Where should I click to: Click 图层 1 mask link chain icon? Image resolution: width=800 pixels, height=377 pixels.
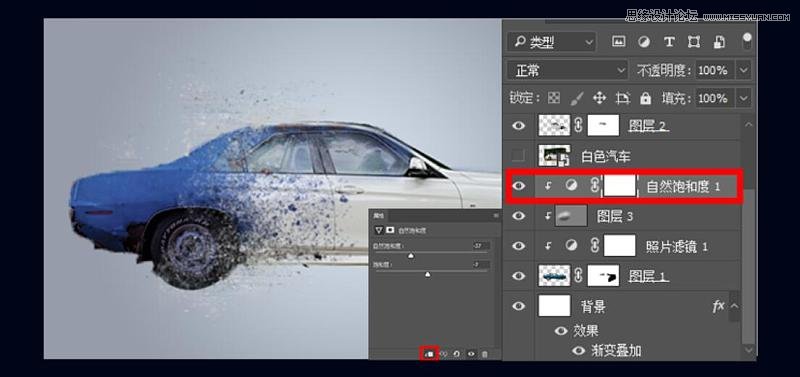[x=578, y=276]
